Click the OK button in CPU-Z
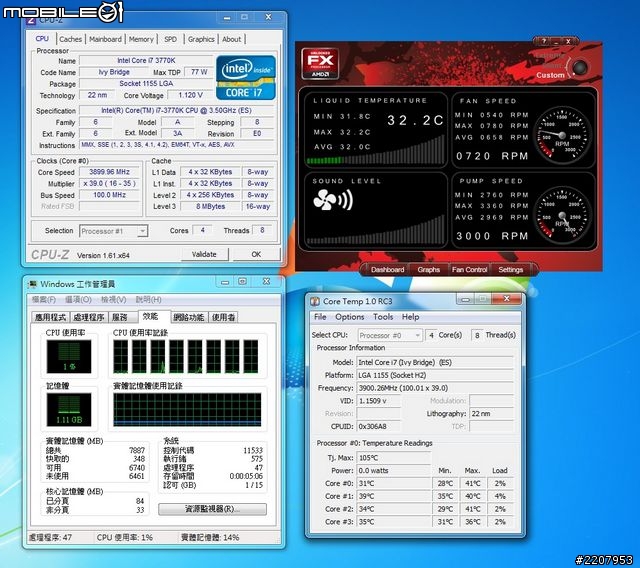 (x=256, y=254)
